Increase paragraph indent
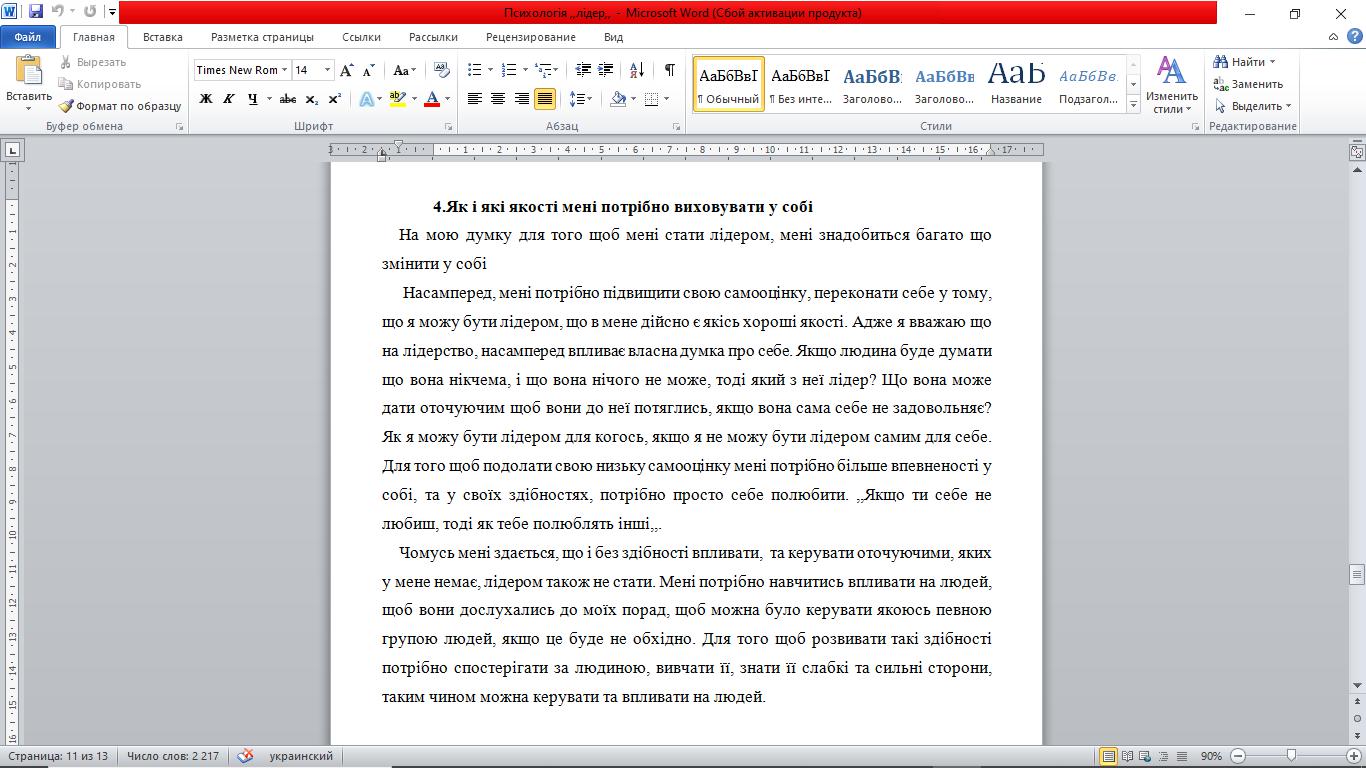 [606, 70]
